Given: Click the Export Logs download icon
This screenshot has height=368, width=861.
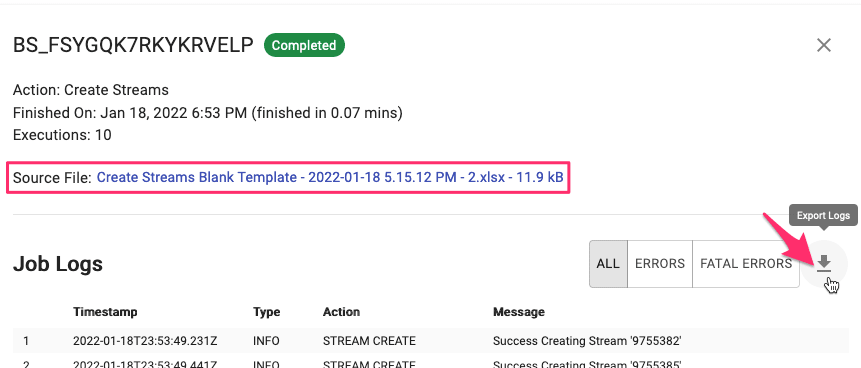Looking at the screenshot, I should point(824,264).
